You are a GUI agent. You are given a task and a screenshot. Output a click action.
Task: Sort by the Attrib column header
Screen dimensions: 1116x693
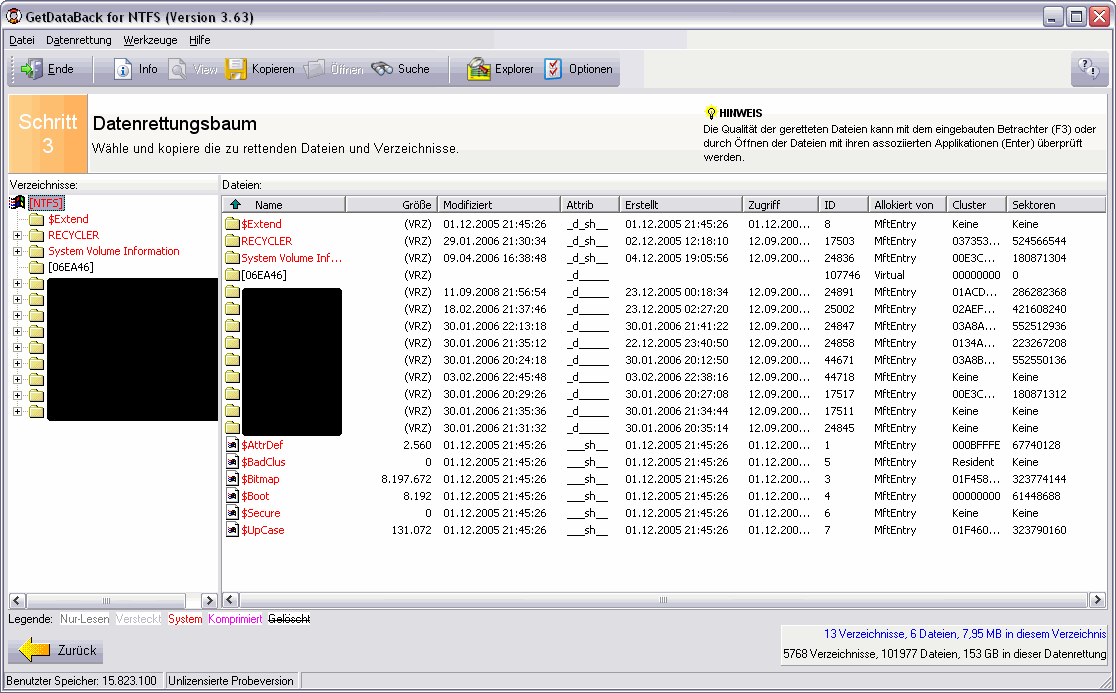tap(589, 204)
